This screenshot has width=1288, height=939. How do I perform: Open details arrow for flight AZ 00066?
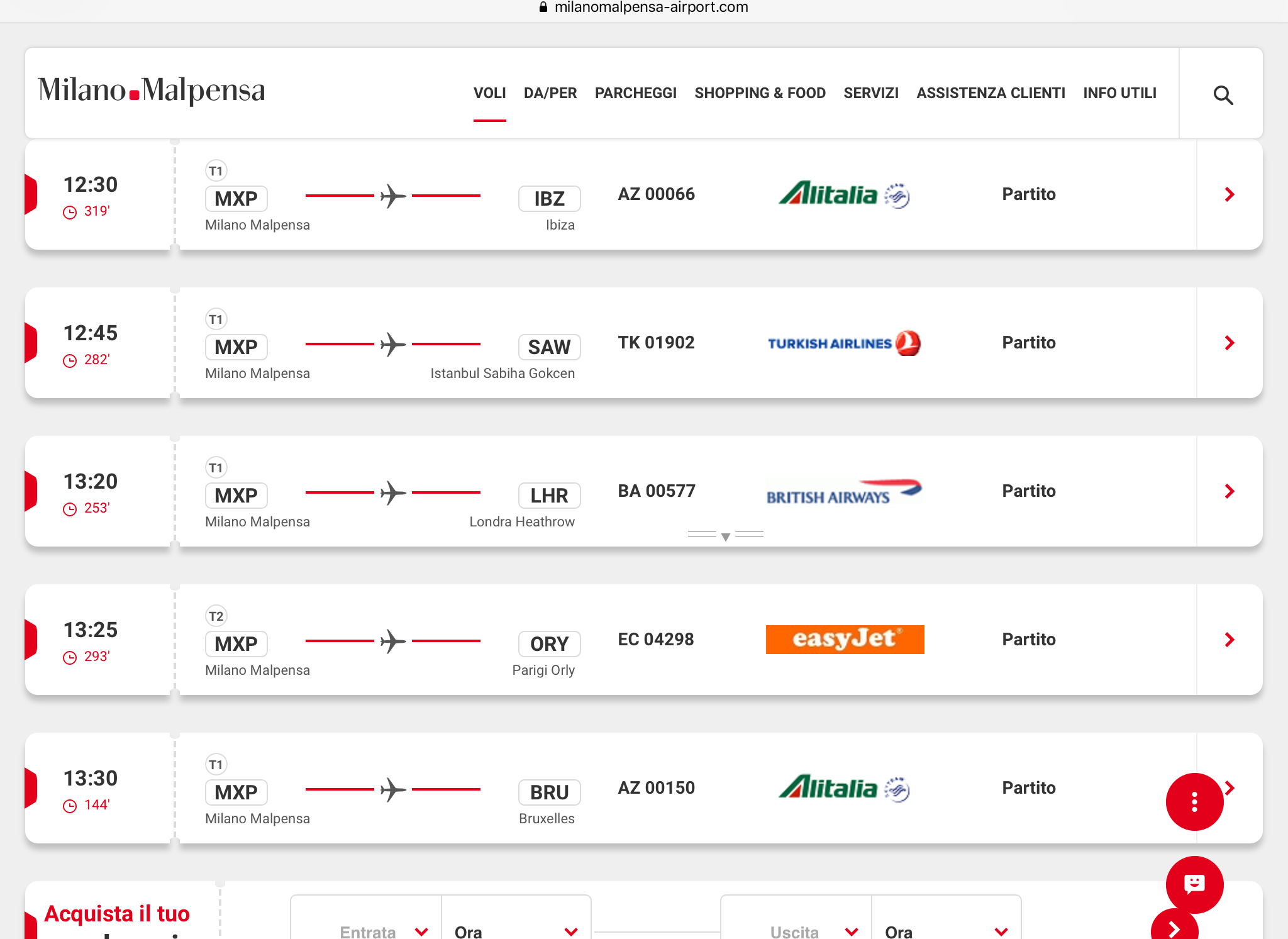tap(1229, 194)
